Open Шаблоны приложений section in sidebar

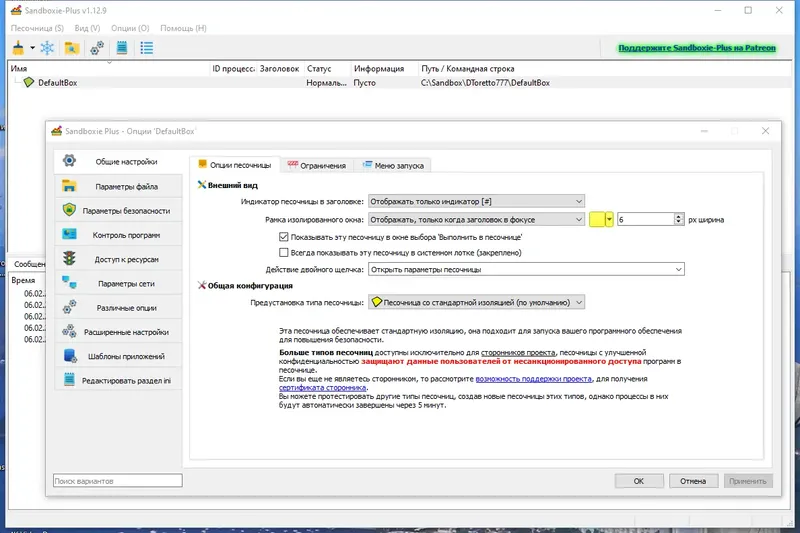[x=118, y=356]
